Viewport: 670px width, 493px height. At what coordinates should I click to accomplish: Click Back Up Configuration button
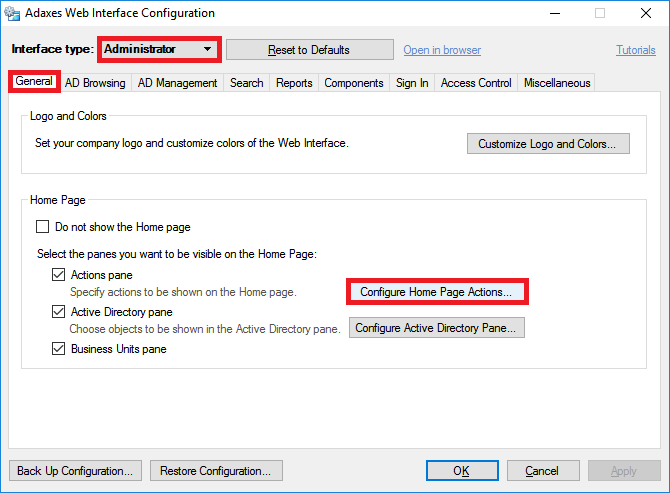(75, 471)
